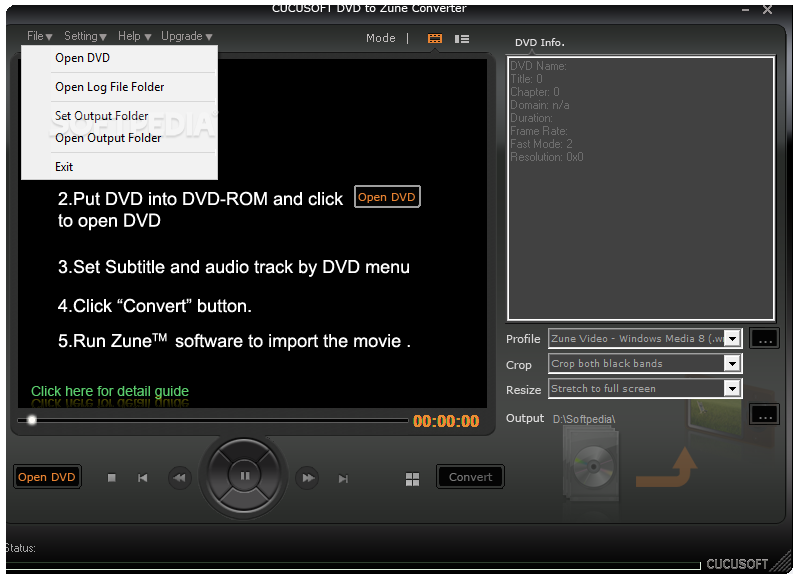Click the playback seek slider handle
This screenshot has height=574, width=793.
click(32, 420)
